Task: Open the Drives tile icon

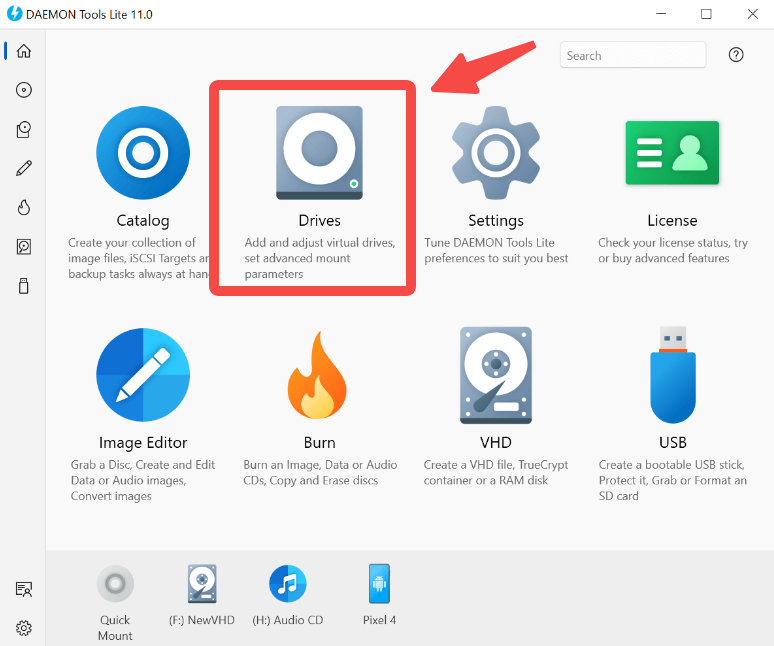Action: [x=319, y=152]
